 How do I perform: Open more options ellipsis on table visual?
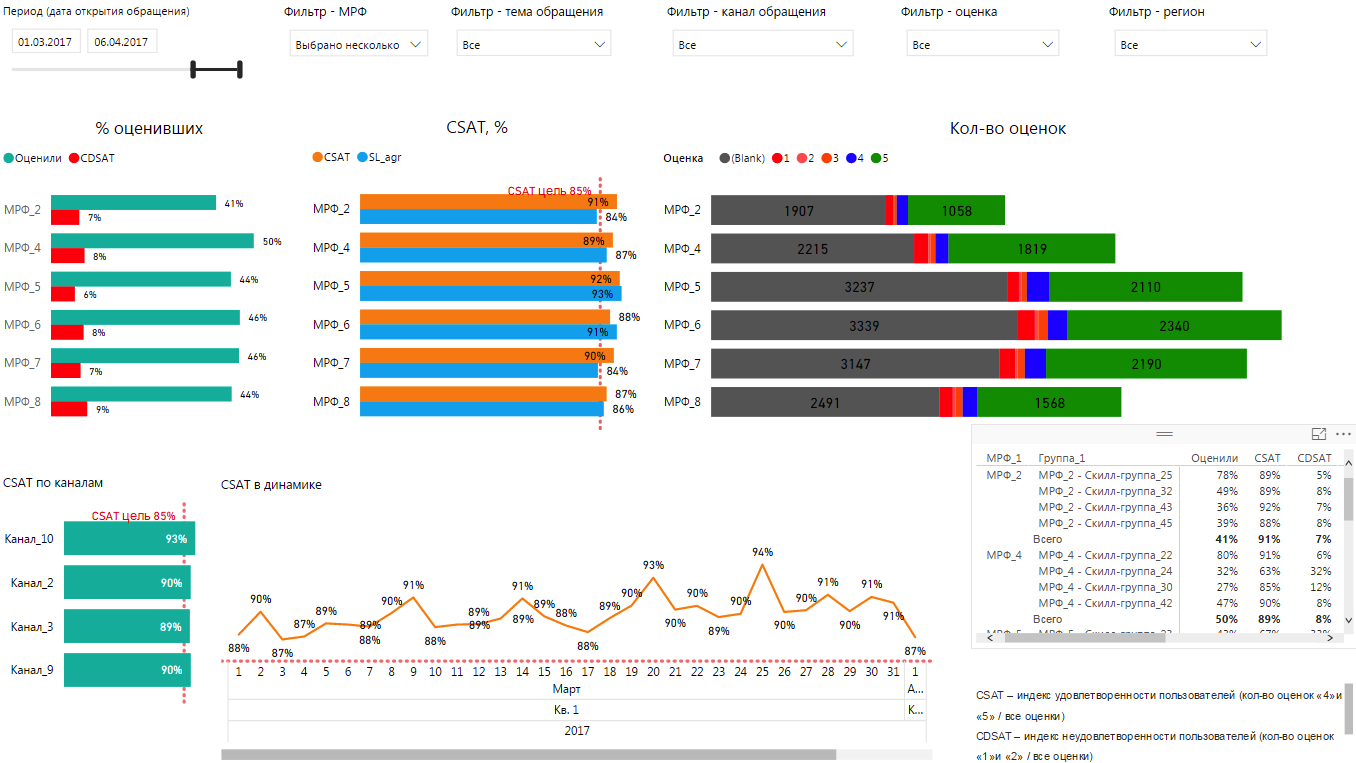1343,434
